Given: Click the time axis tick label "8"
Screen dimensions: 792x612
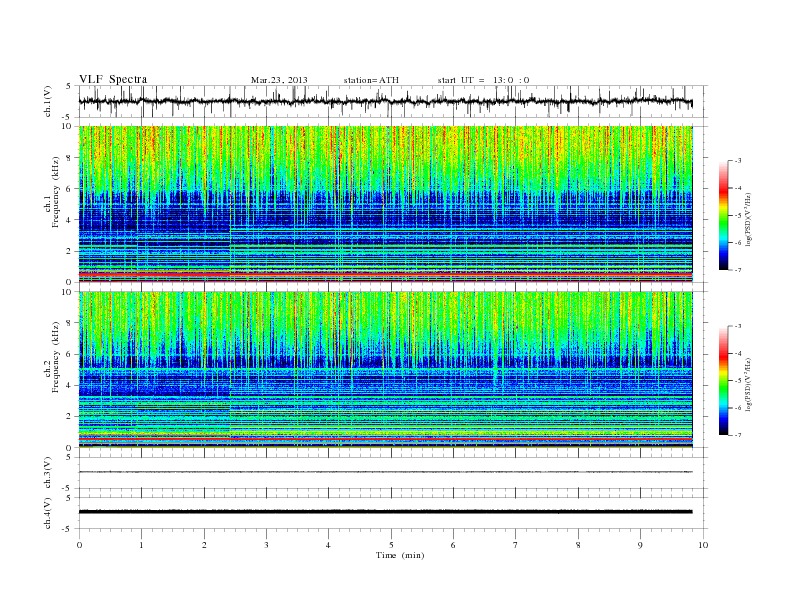Looking at the screenshot, I should [x=578, y=545].
